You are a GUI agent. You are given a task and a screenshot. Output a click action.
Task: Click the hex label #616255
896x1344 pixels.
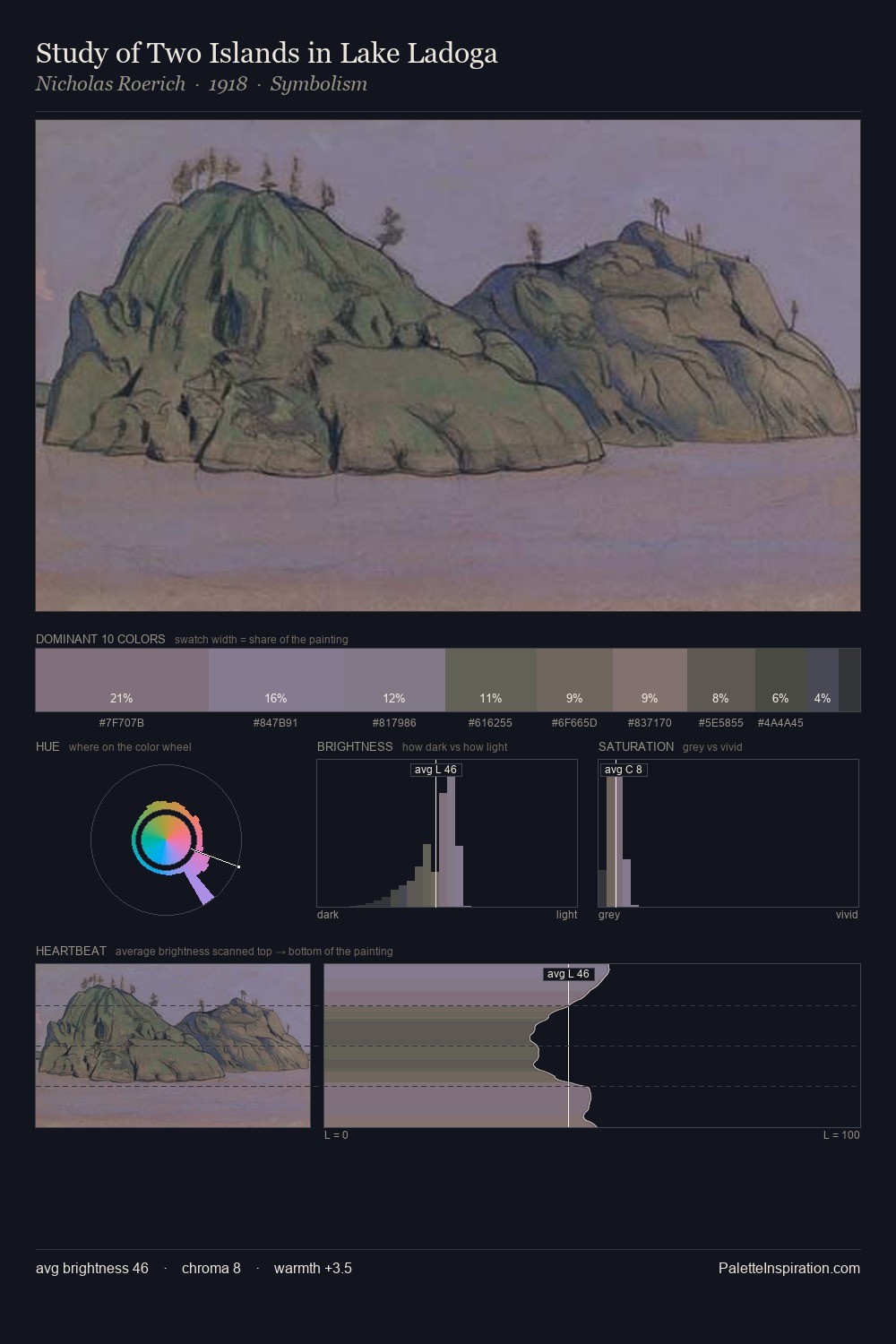coord(490,722)
